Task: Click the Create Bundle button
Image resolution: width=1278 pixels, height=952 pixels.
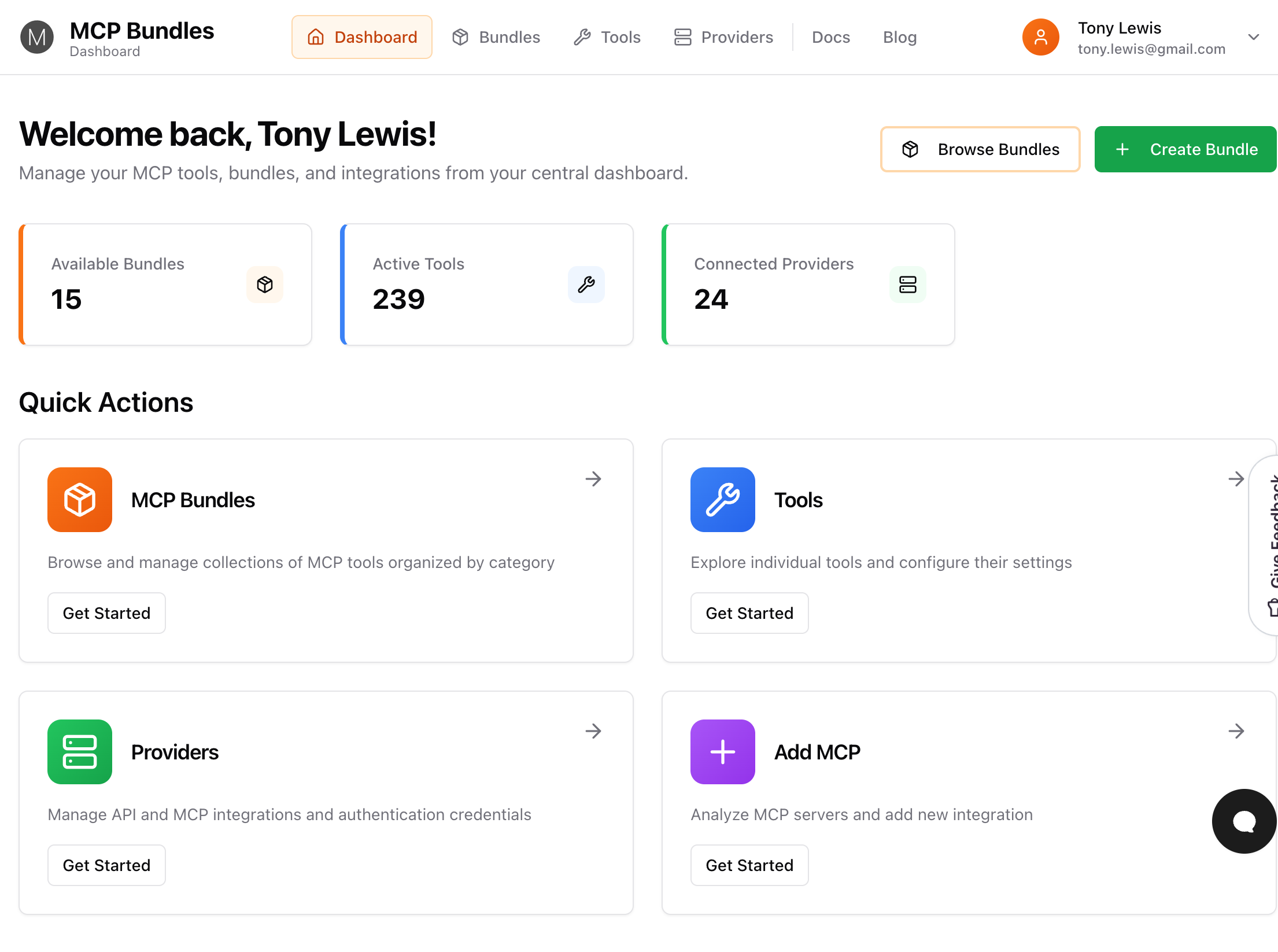Action: click(1184, 149)
